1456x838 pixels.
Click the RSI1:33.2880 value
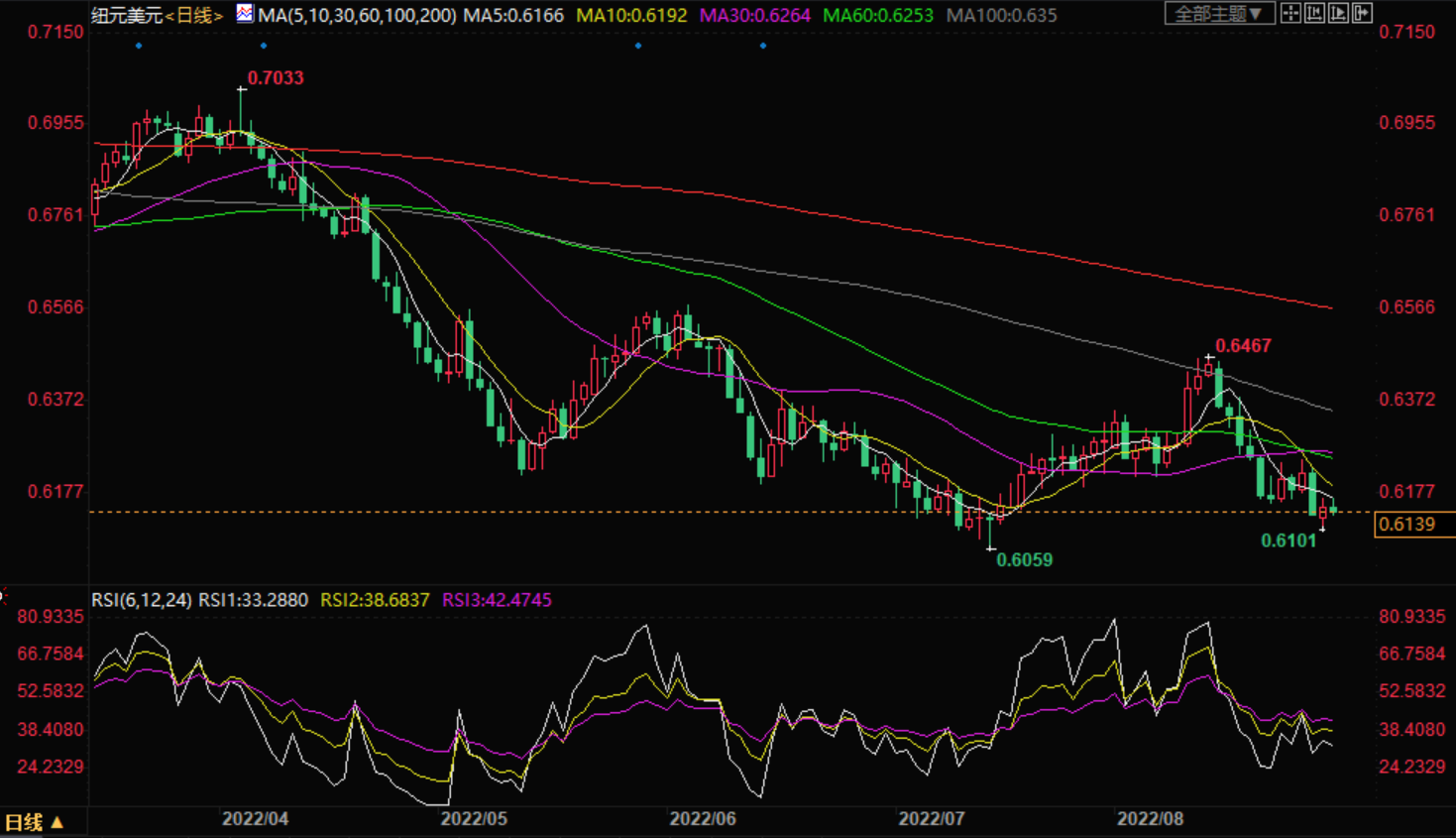tap(254, 600)
